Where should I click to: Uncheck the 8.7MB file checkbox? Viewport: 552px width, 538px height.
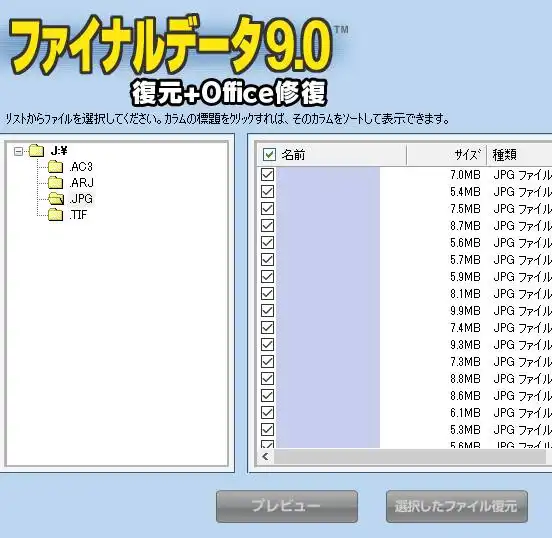click(x=268, y=225)
